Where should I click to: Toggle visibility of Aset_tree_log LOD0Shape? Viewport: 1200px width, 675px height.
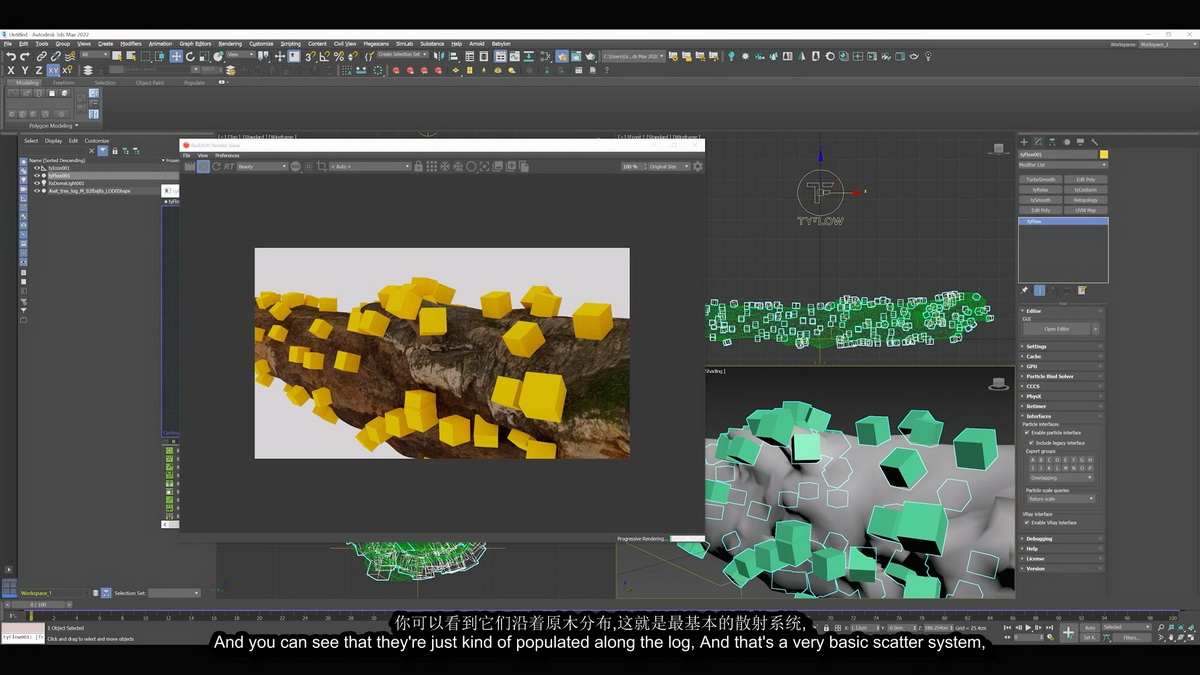(37, 190)
